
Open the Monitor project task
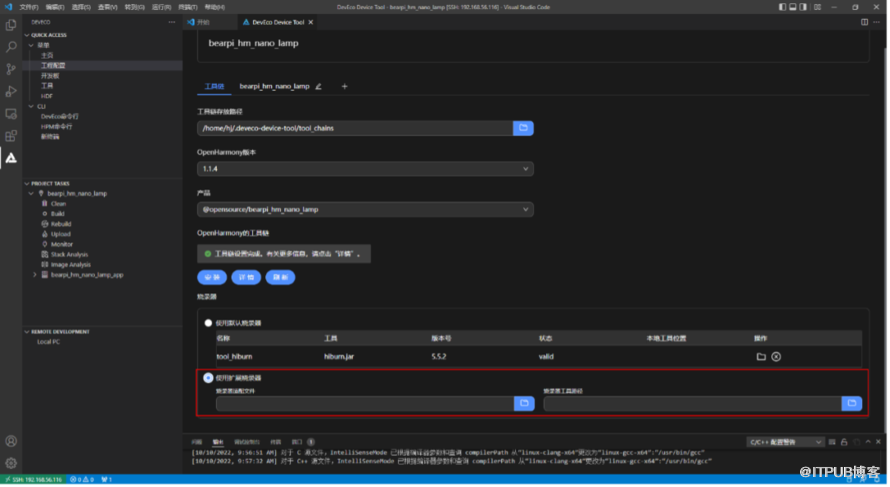62,245
